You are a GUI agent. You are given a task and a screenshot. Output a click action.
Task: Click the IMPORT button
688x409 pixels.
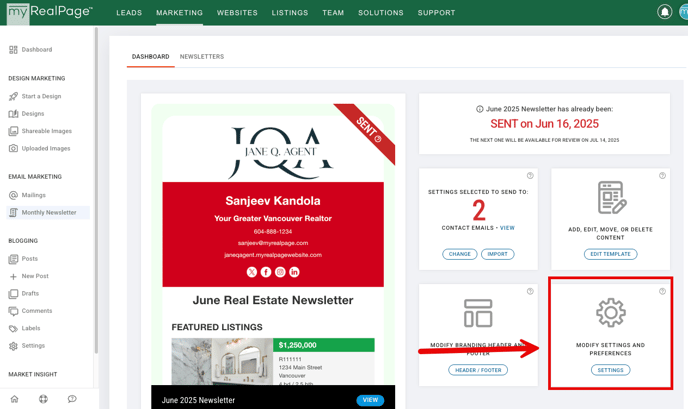(498, 254)
